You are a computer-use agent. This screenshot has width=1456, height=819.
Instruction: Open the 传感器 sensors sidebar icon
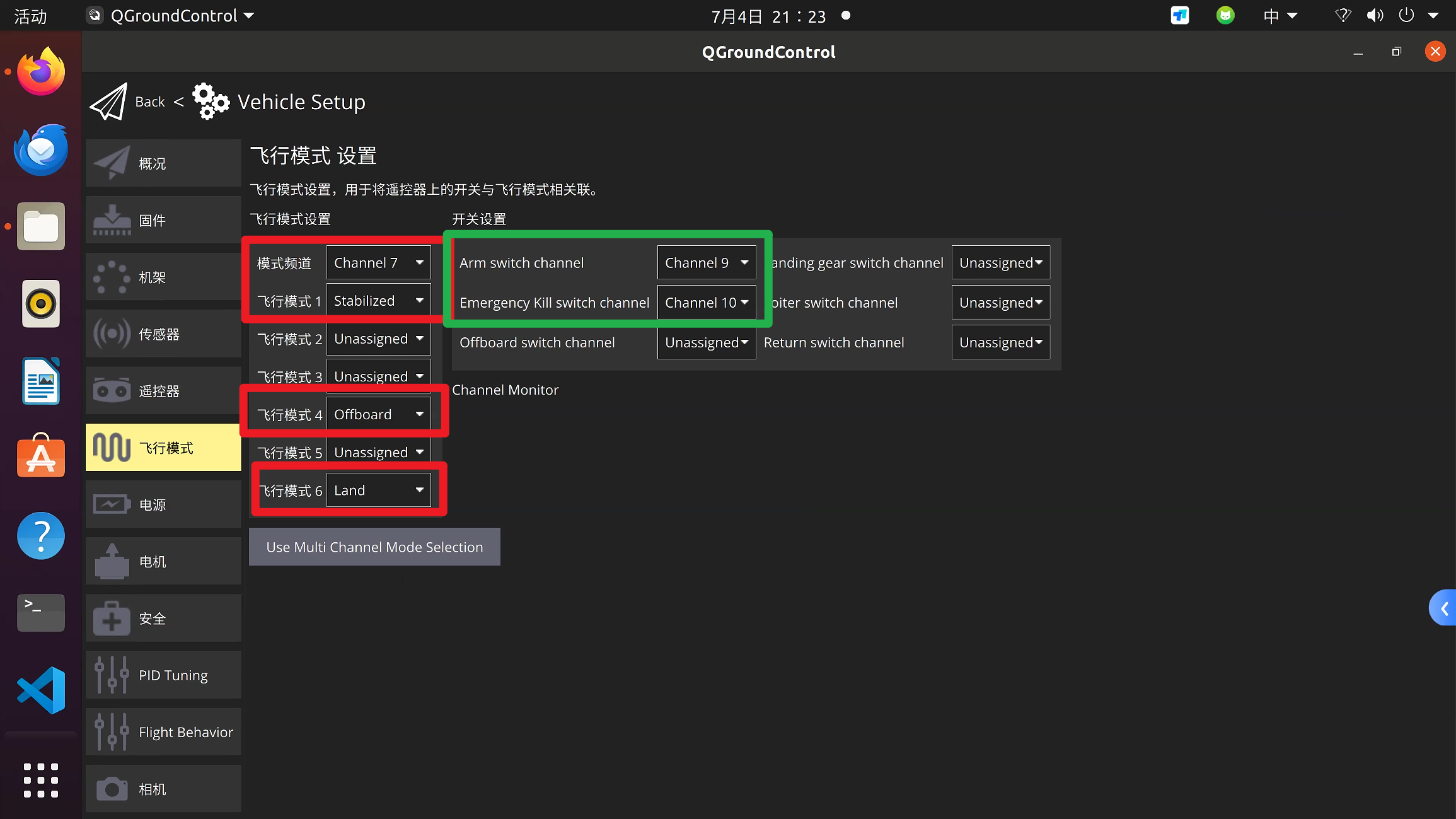point(112,334)
